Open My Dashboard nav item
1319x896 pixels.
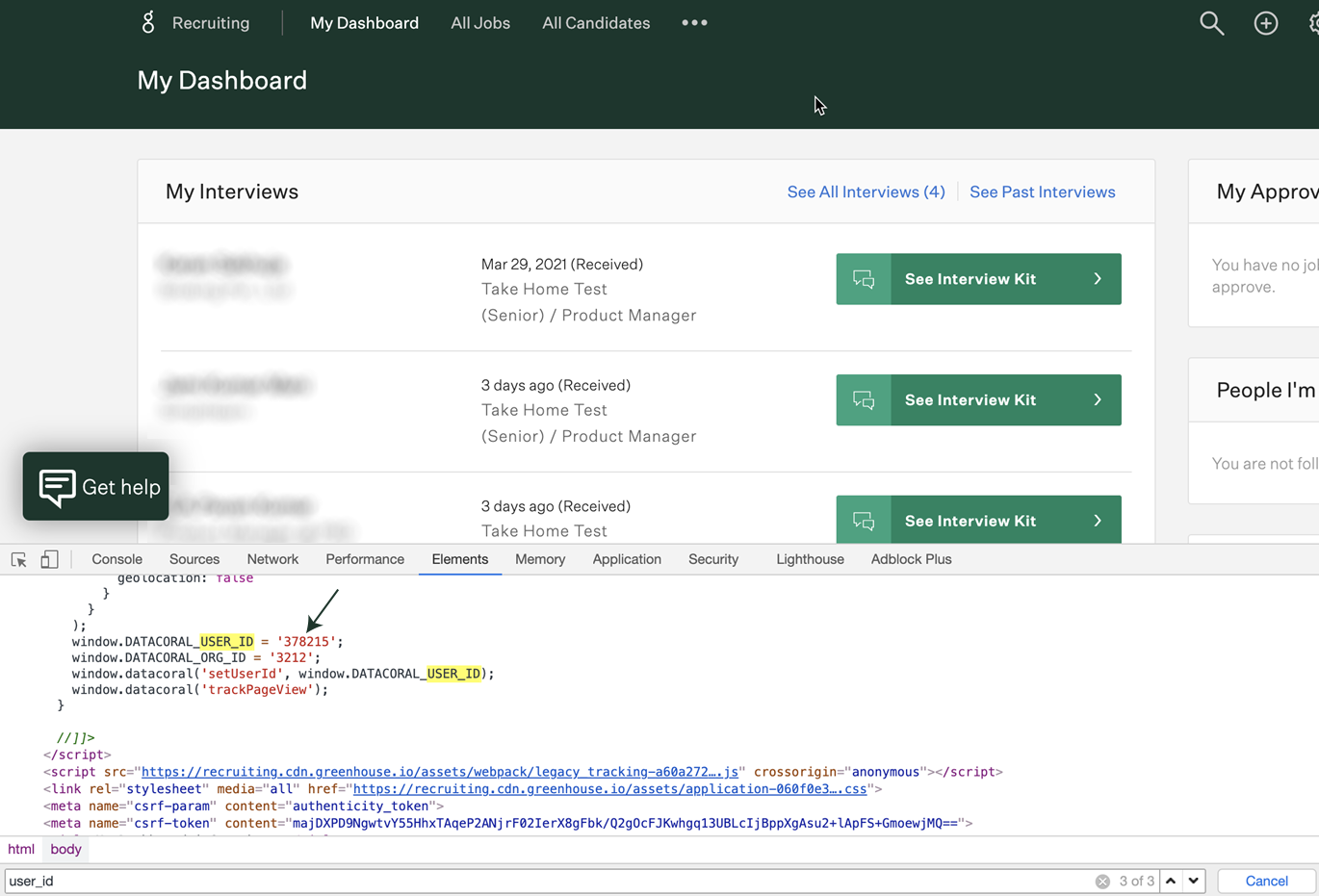tap(364, 22)
